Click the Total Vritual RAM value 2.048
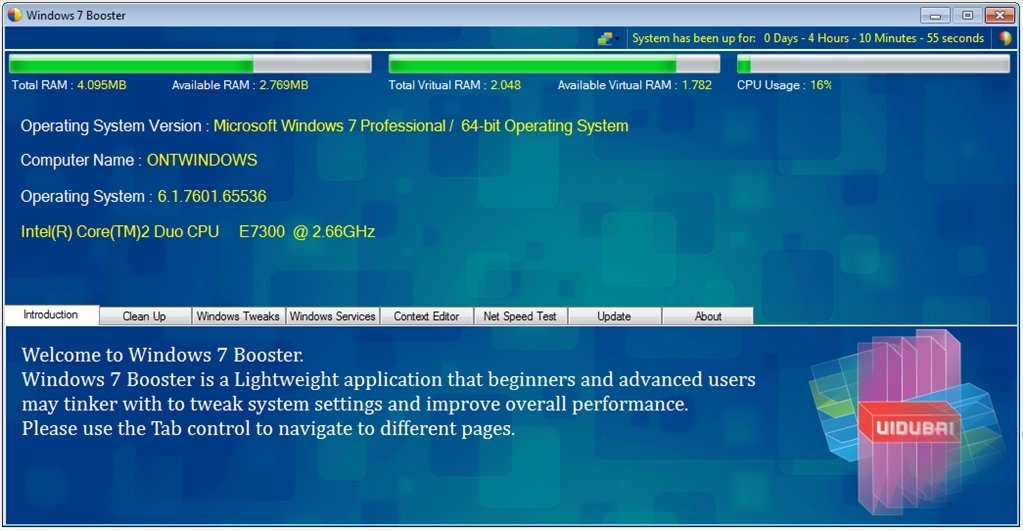This screenshot has width=1023, height=530. coord(506,86)
